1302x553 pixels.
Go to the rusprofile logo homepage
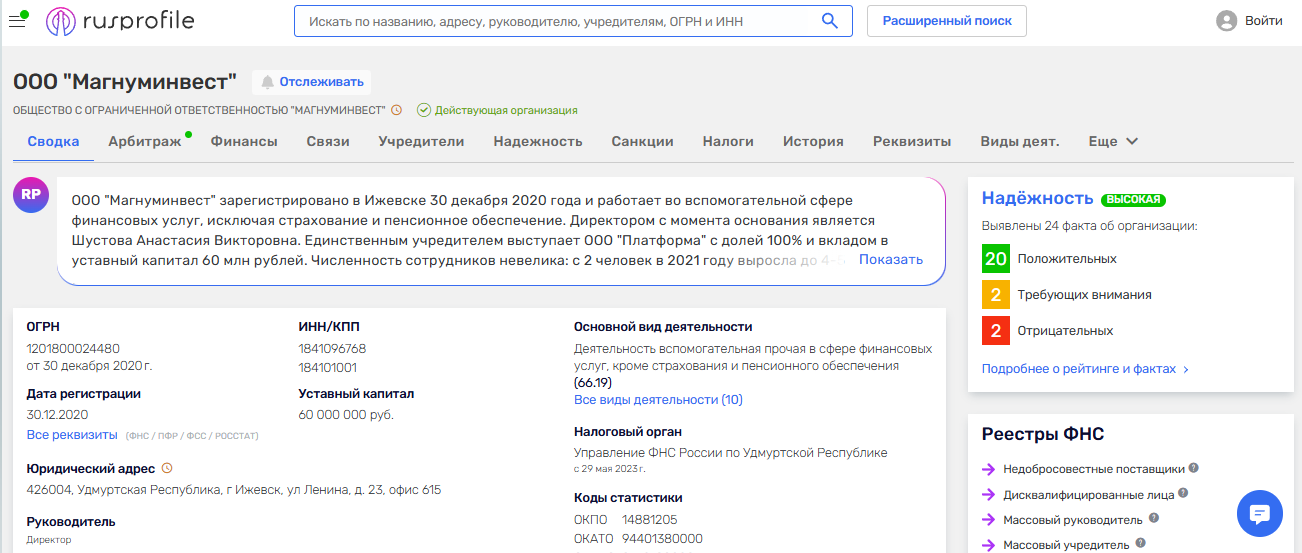120,21
